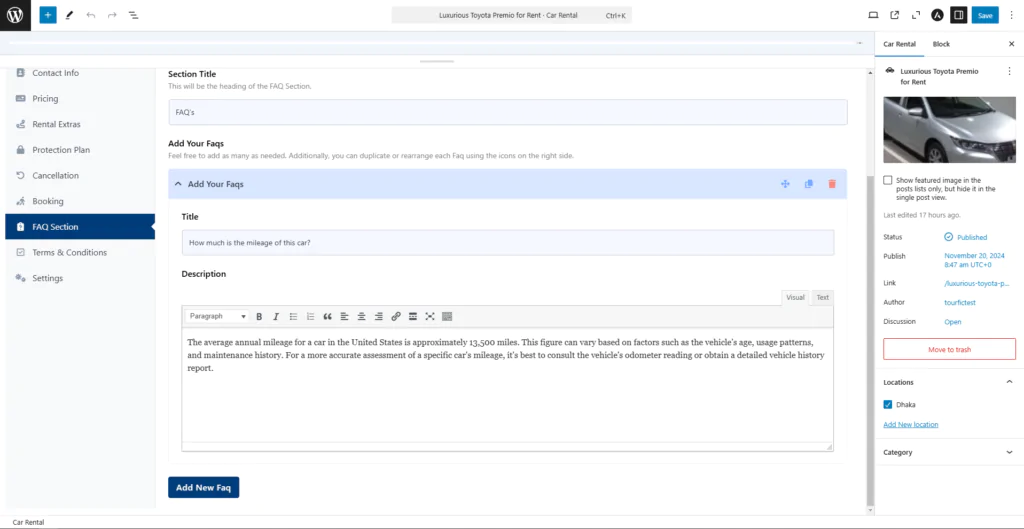Insert Read More tag

(x=413, y=316)
